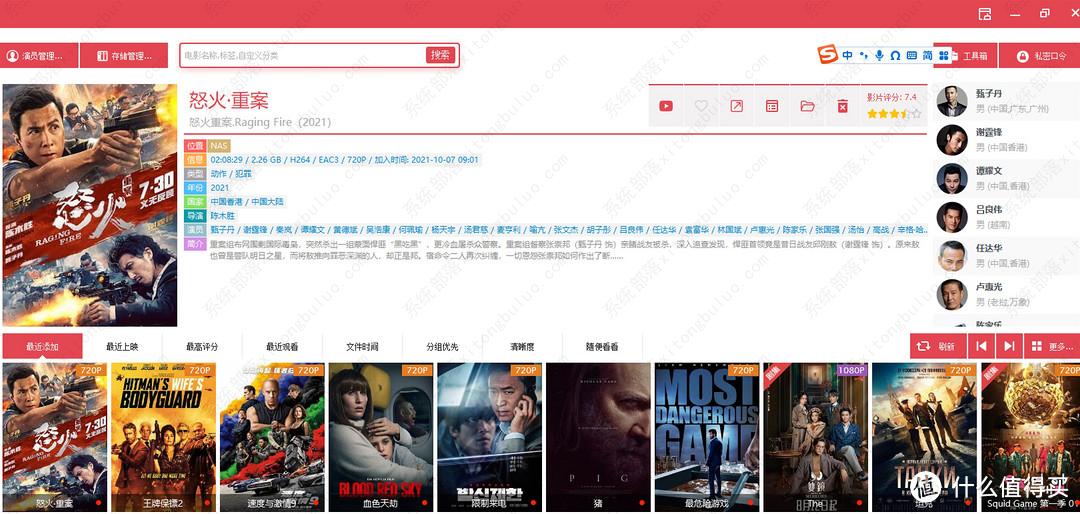
Task: Open the 工具箱 toolbox
Action: coord(970,56)
